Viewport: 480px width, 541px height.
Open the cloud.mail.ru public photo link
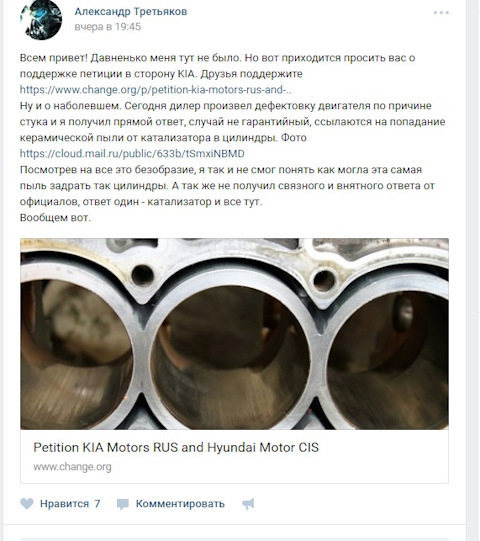132,154
